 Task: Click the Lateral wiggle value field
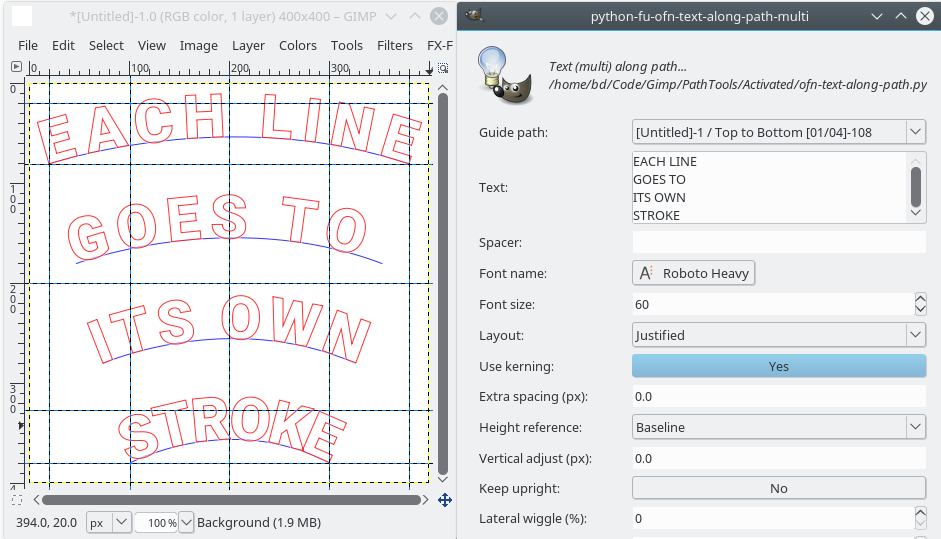click(x=773, y=519)
